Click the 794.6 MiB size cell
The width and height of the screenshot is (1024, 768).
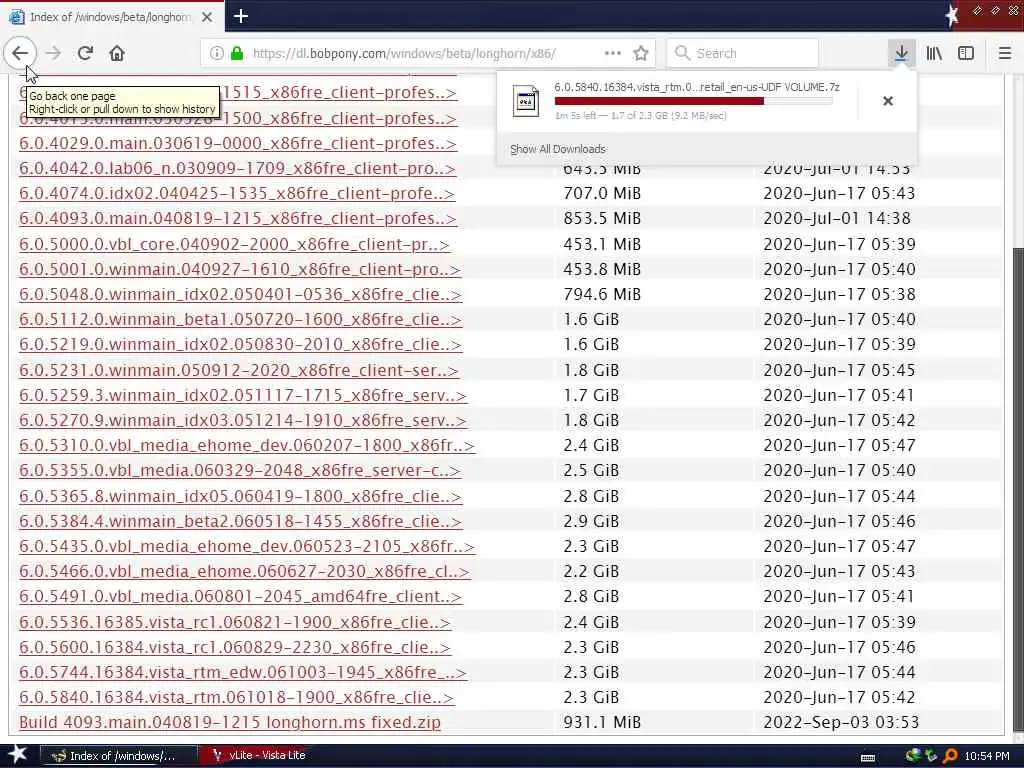click(x=602, y=295)
